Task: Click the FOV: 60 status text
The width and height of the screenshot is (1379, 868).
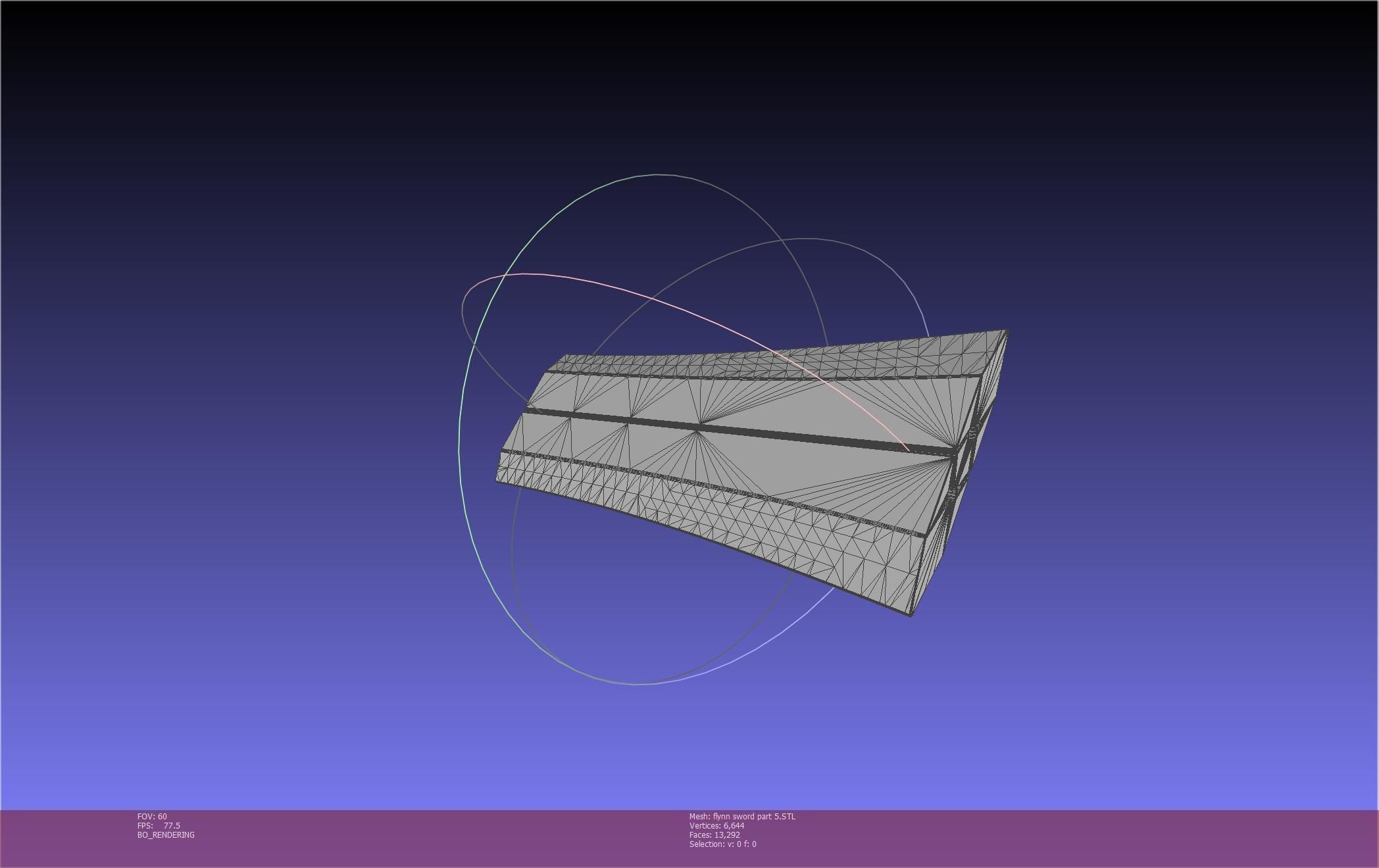Action: point(152,816)
